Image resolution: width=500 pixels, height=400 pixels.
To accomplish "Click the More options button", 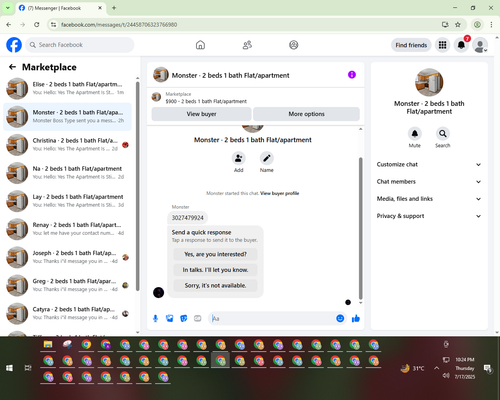I will tap(306, 114).
